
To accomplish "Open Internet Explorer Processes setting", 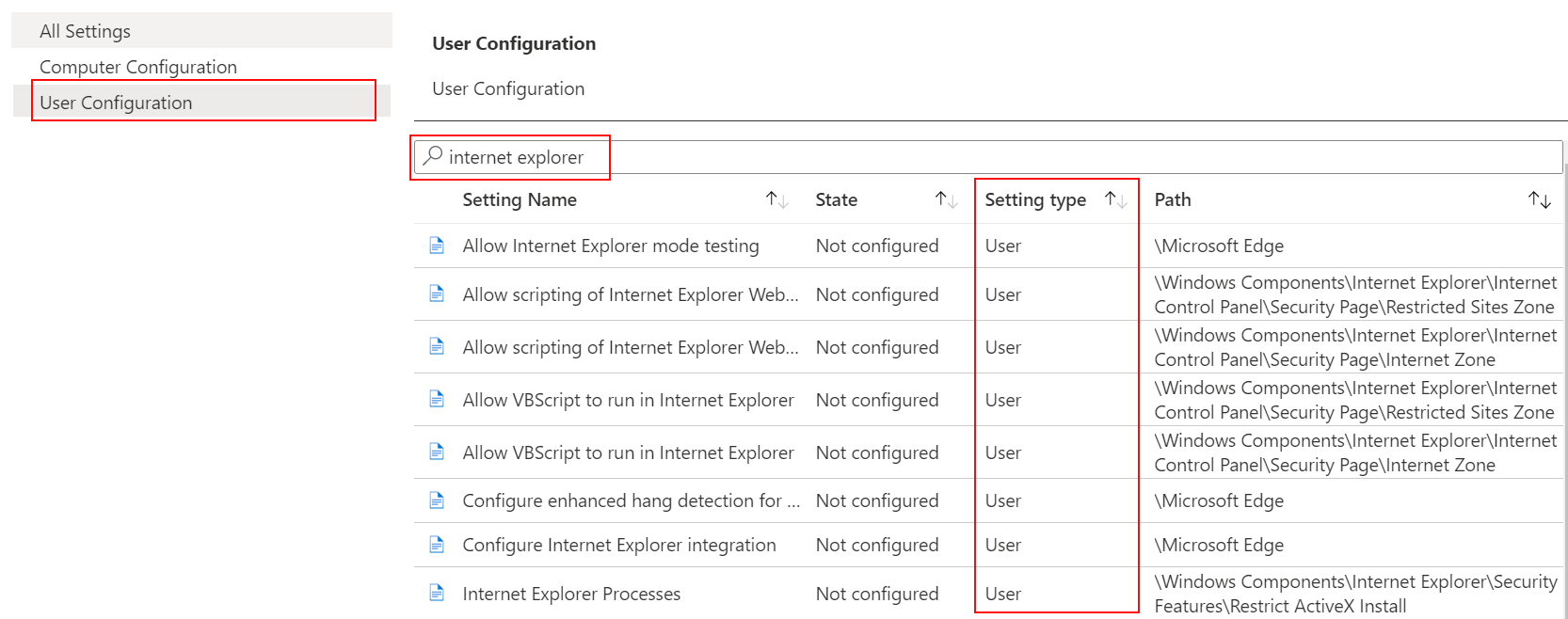I will click(x=571, y=594).
